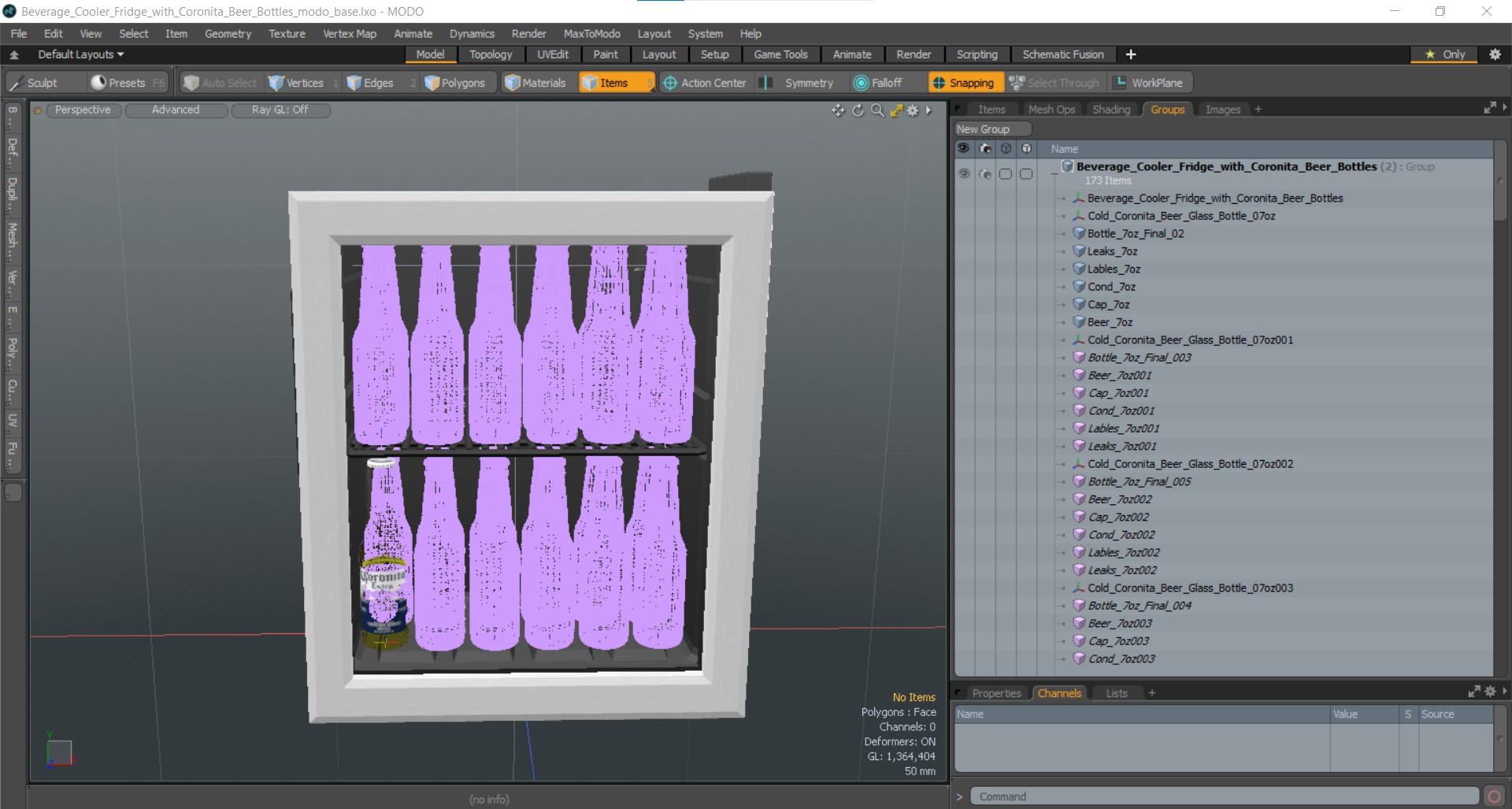1512x809 pixels.
Task: Click the New Group button
Action: (991, 129)
